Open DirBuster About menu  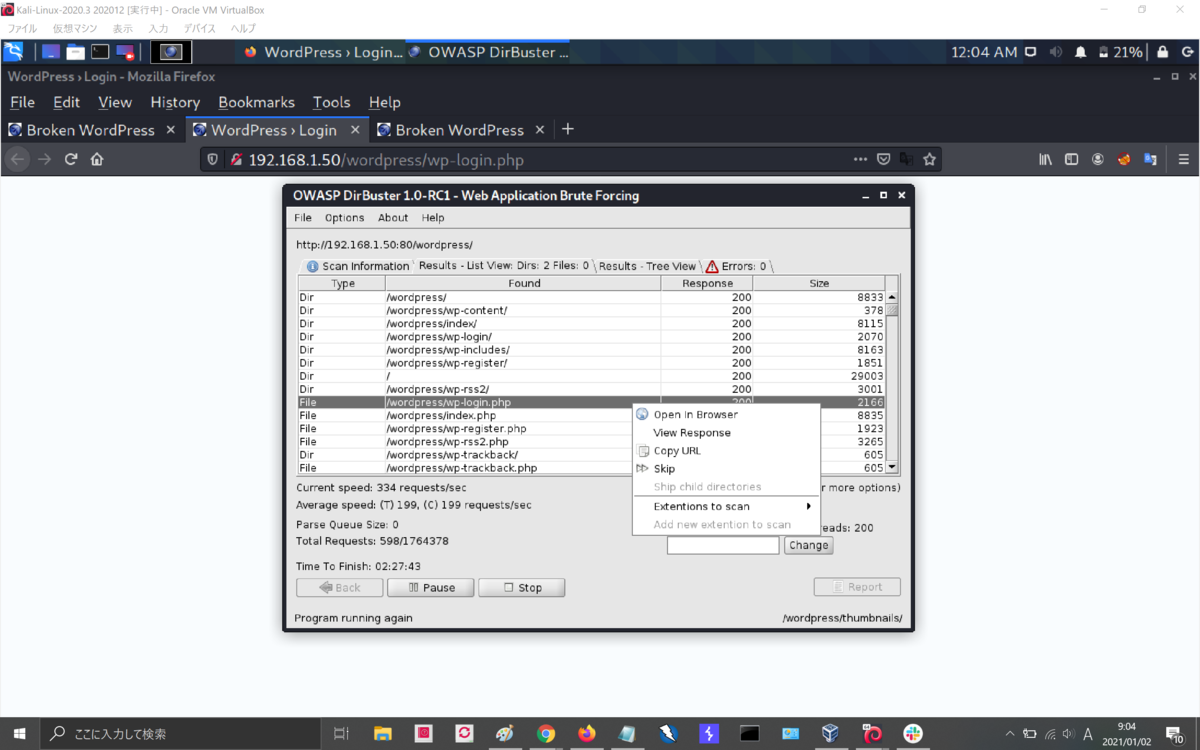(393, 217)
